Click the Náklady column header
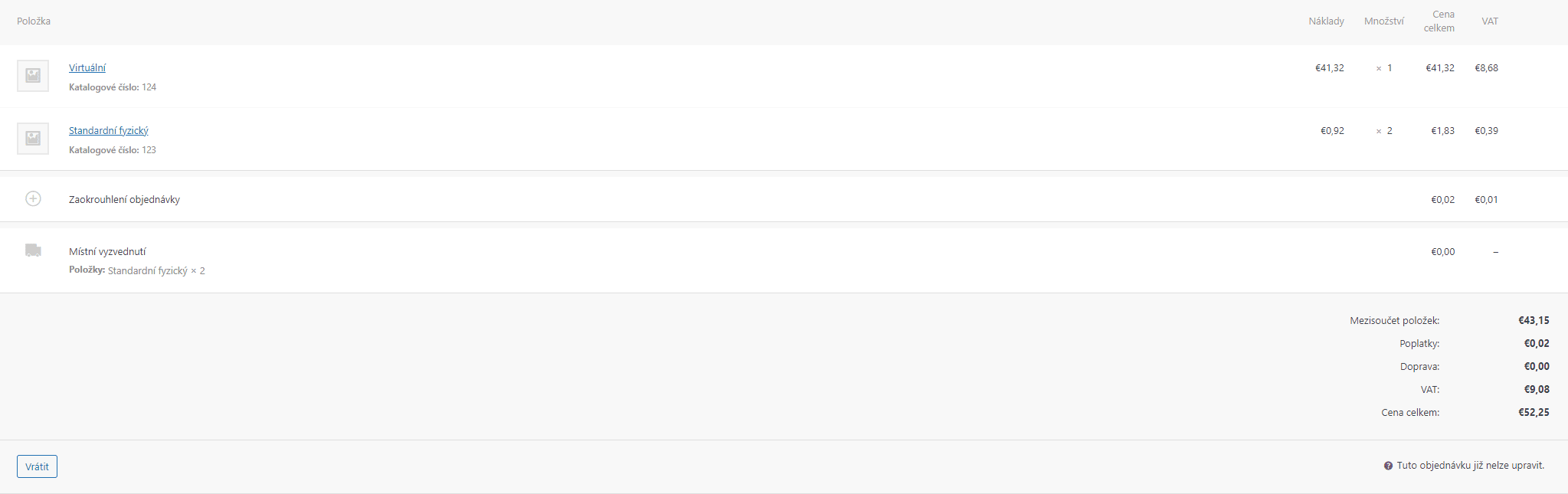This screenshot has width=1568, height=494. coord(1326,21)
